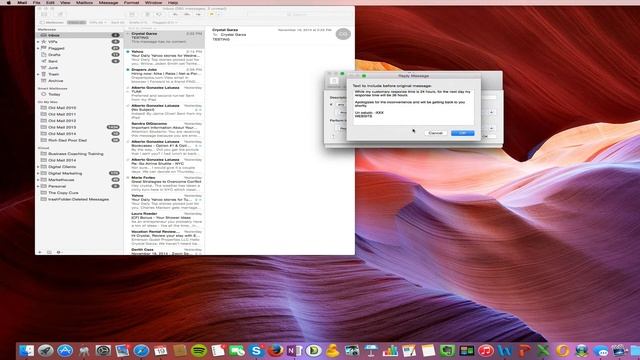Viewport: 640px width, 360px height.
Task: Open the Today smart mailbox
Action: 79,94
